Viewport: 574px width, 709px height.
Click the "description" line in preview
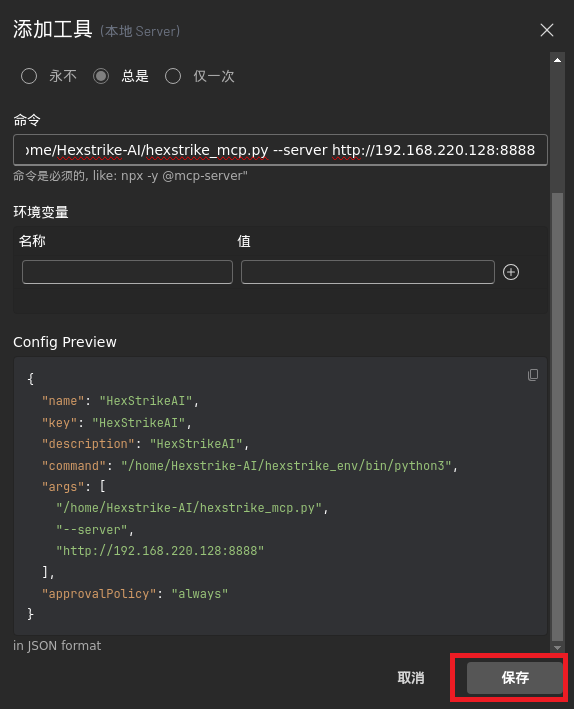tap(146, 444)
